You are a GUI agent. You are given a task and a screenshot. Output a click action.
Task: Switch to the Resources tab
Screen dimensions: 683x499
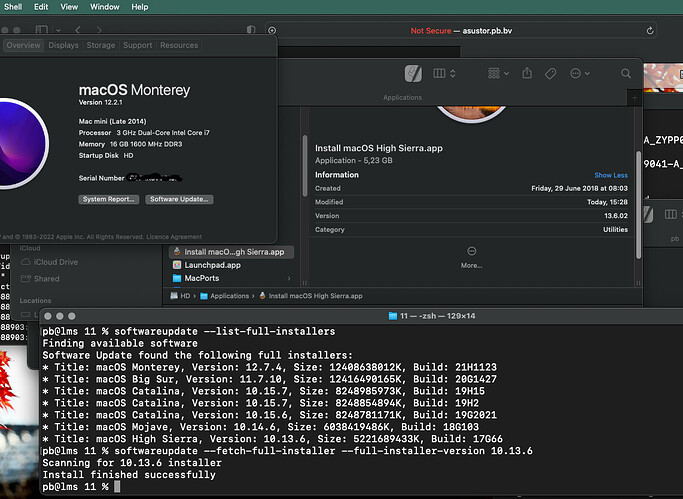click(x=179, y=45)
